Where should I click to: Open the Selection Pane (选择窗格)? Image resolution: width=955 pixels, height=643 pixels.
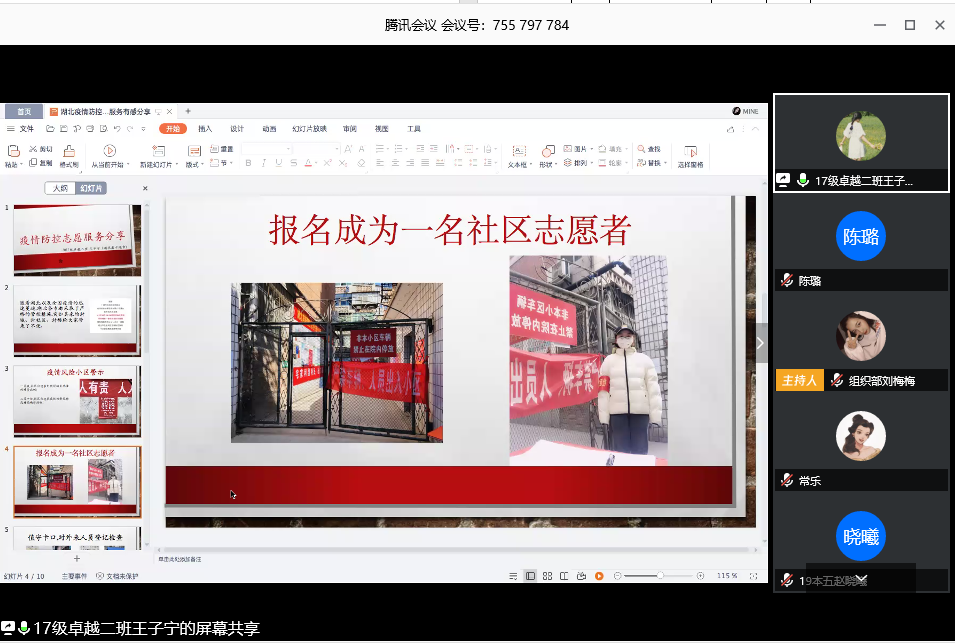pyautogui.click(x=690, y=152)
